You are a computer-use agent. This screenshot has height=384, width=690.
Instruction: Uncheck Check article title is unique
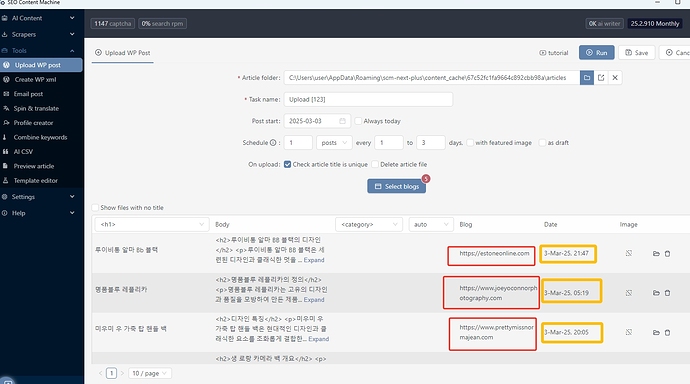pyautogui.click(x=287, y=165)
